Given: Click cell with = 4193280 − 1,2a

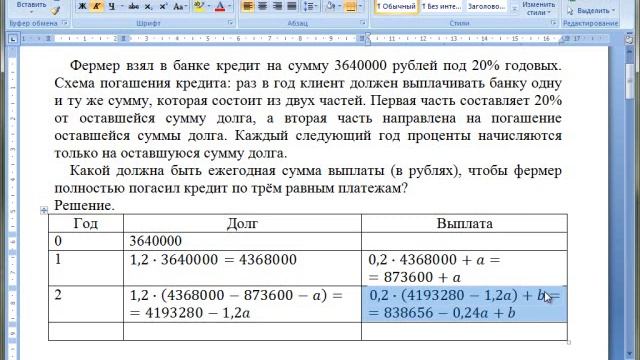Looking at the screenshot, I should pos(242,304).
